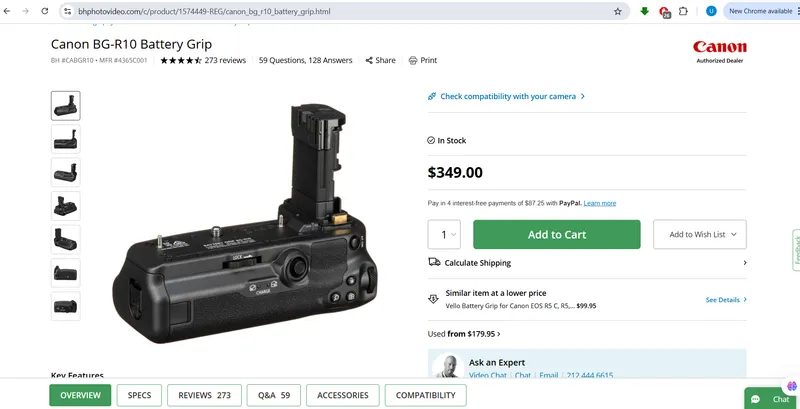
Task: Click Check compatibility with your camera
Action: [508, 96]
